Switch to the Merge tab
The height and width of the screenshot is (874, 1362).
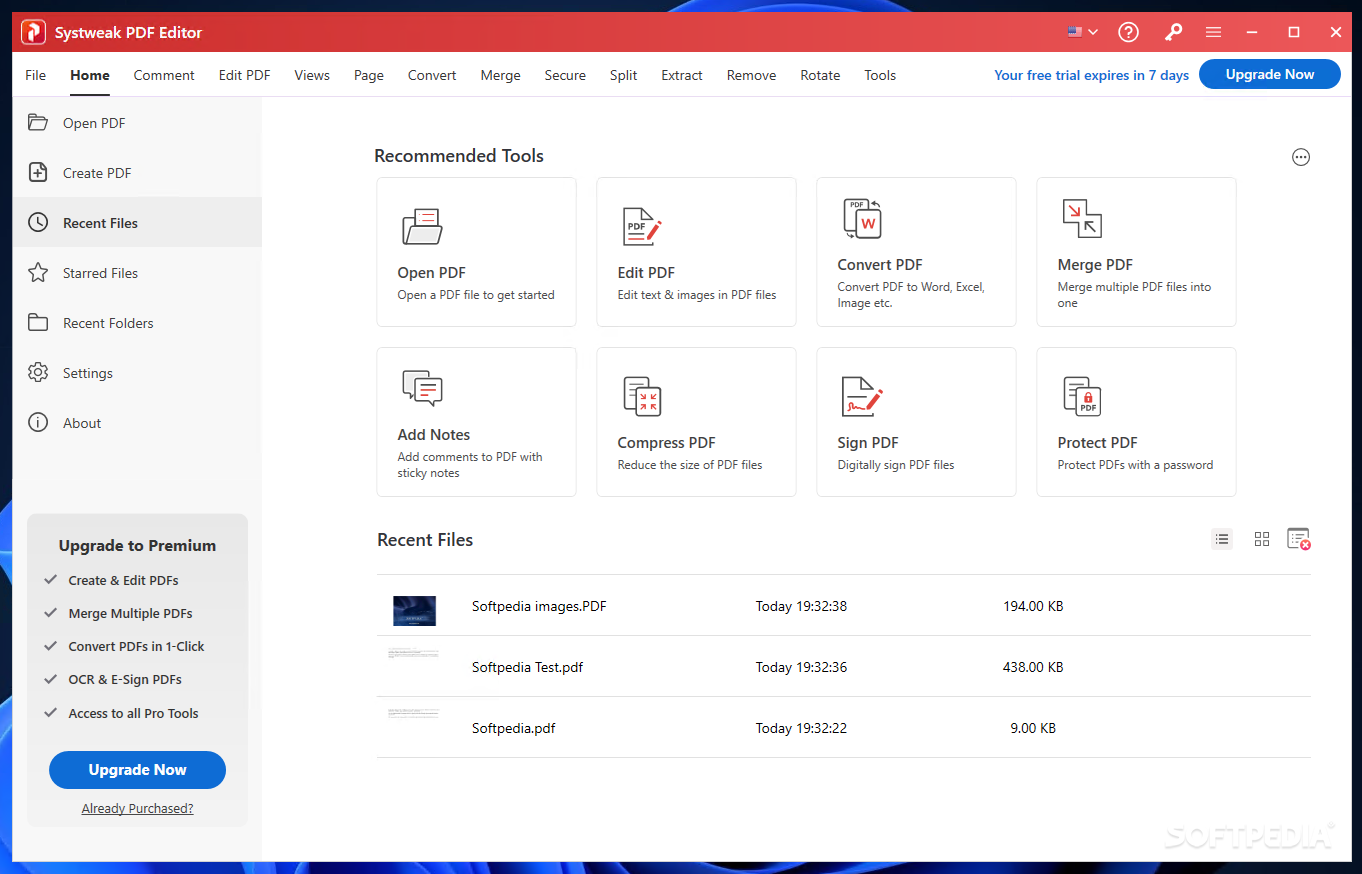(x=501, y=75)
